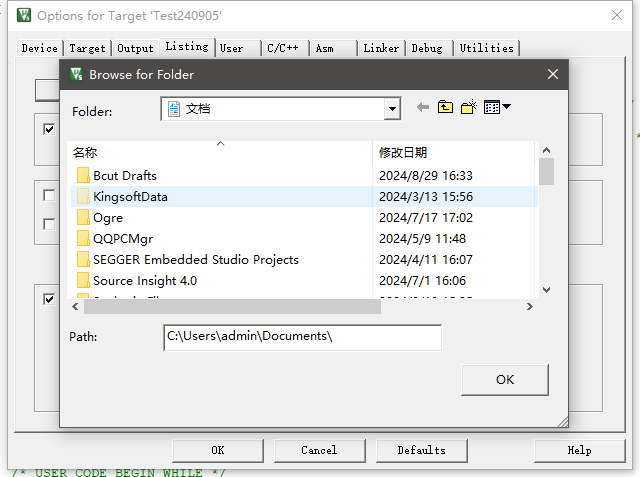
Task: Select the Source Insight 4.0 folder
Action: pos(144,280)
